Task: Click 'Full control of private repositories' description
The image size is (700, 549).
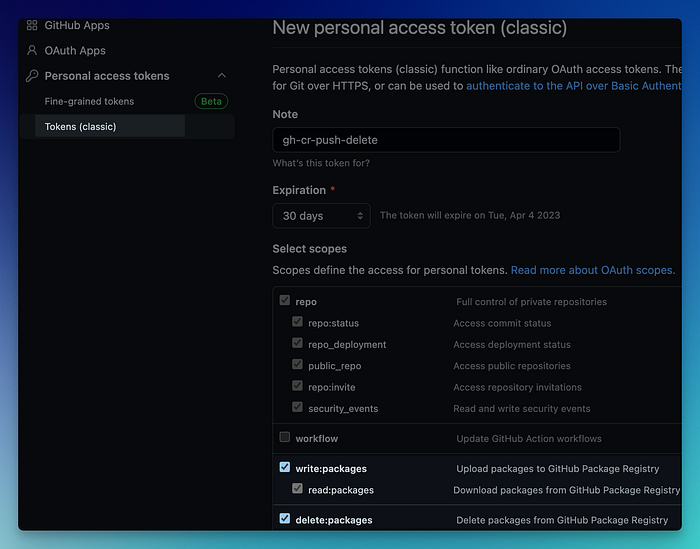Action: (x=531, y=302)
